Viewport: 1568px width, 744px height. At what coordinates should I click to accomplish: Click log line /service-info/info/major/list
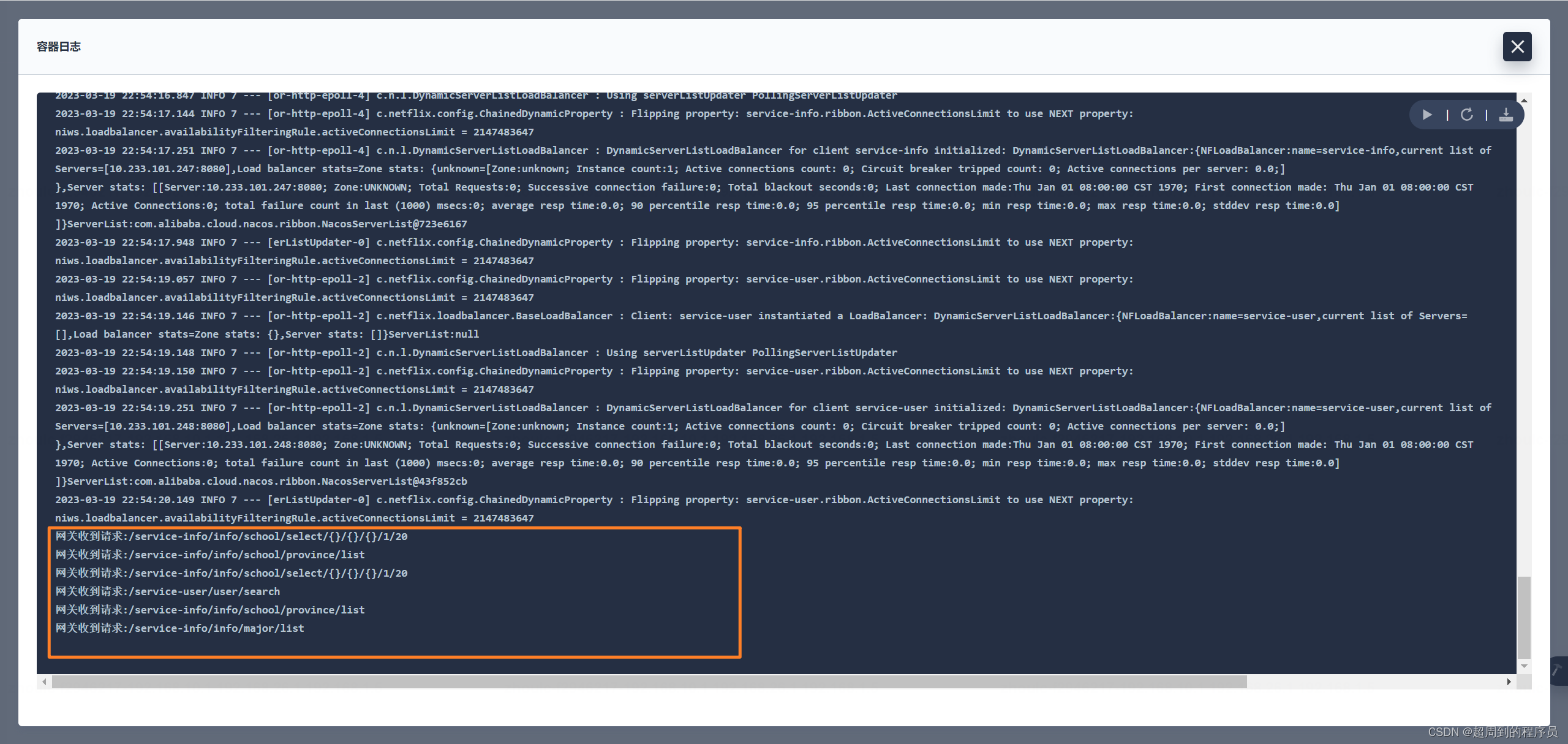tap(180, 628)
